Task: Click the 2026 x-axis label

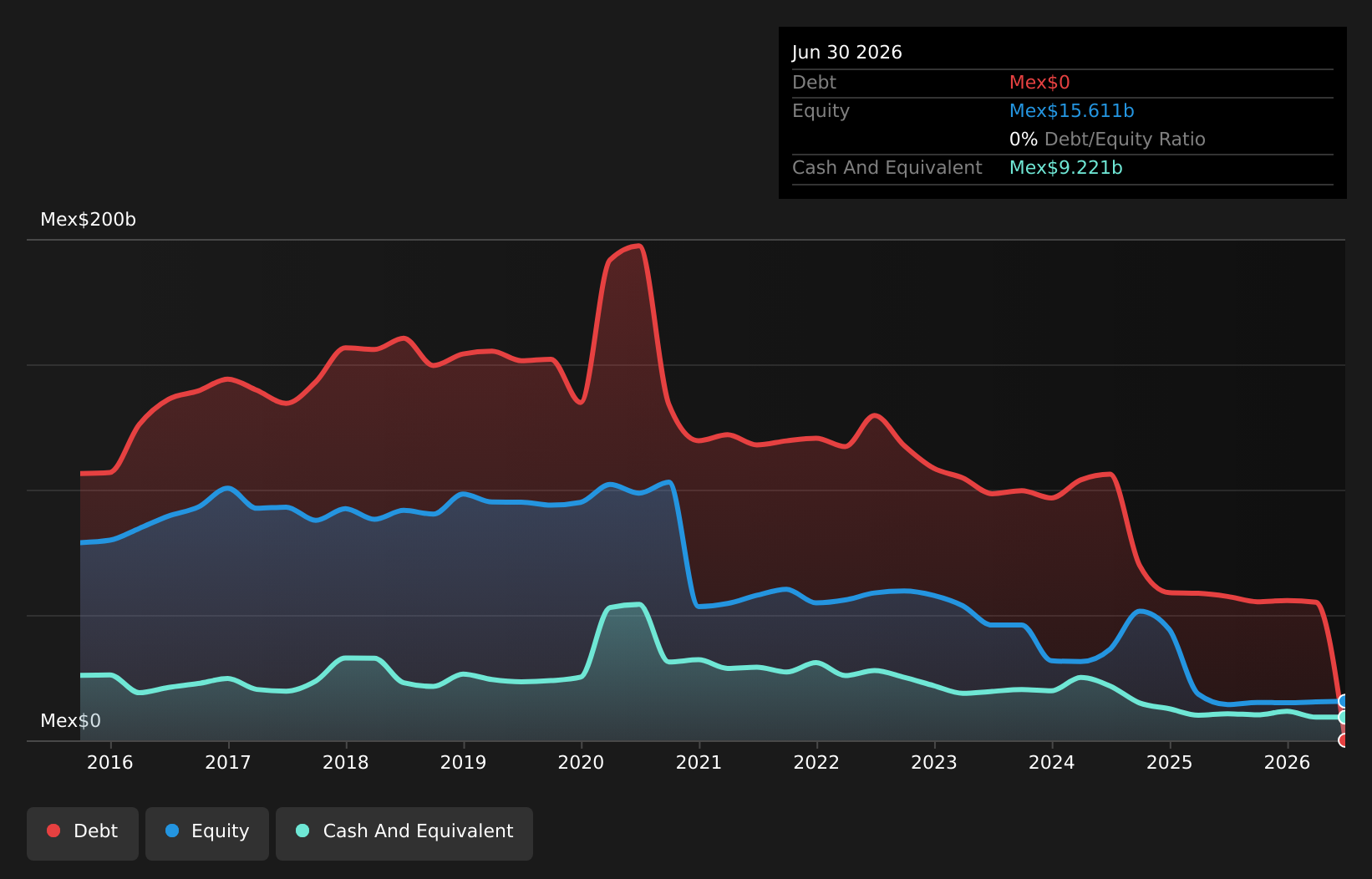Action: [x=1288, y=762]
